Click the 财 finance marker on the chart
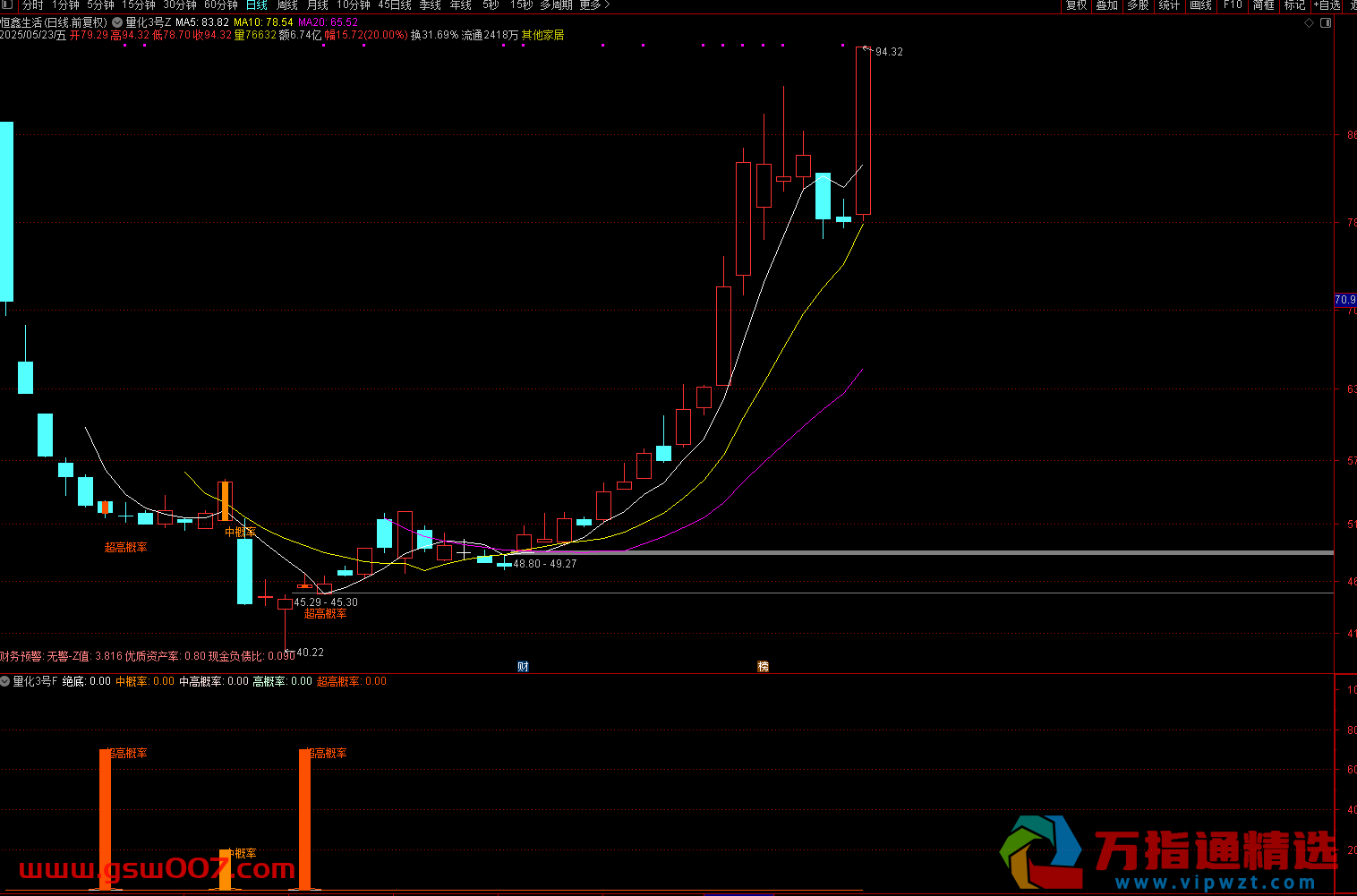Screen dimensions: 1357x896 click(523, 666)
